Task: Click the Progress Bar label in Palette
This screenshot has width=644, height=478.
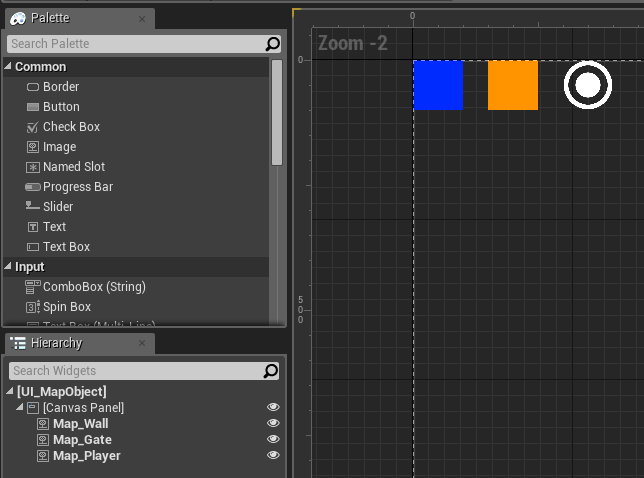Action: [x=78, y=187]
